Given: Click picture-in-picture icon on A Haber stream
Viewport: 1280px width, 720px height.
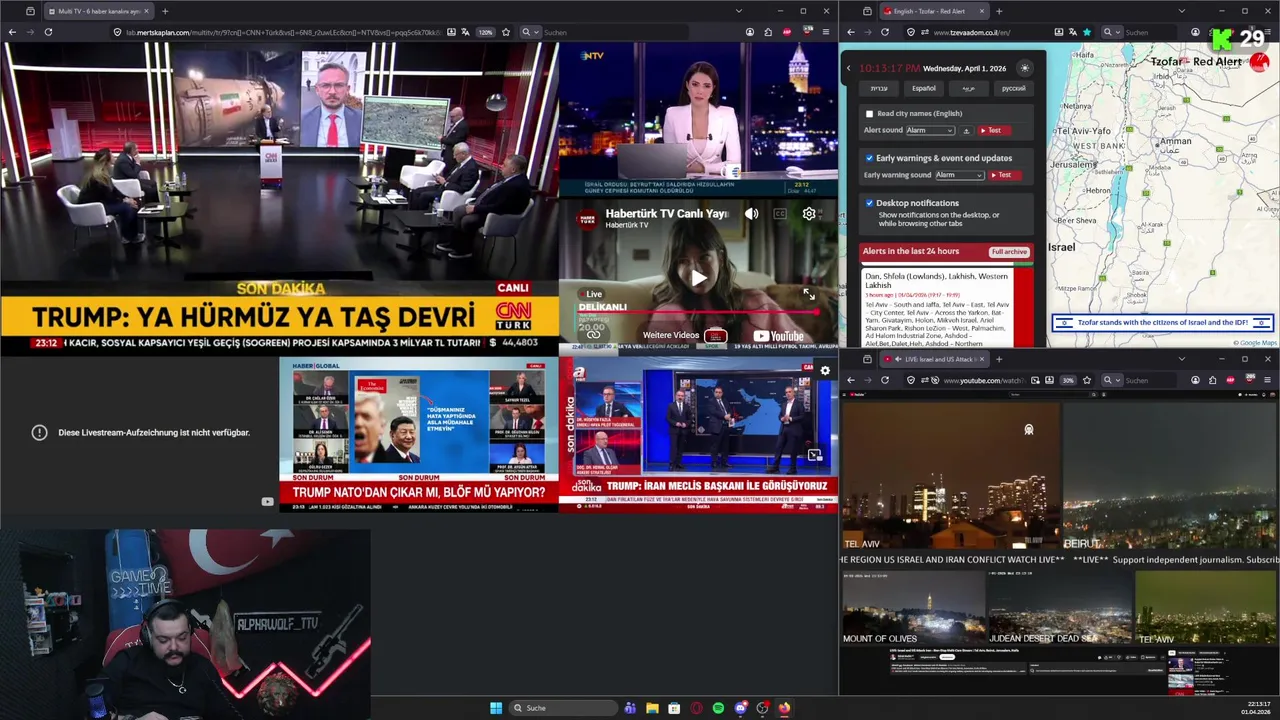Looking at the screenshot, I should tap(814, 455).
